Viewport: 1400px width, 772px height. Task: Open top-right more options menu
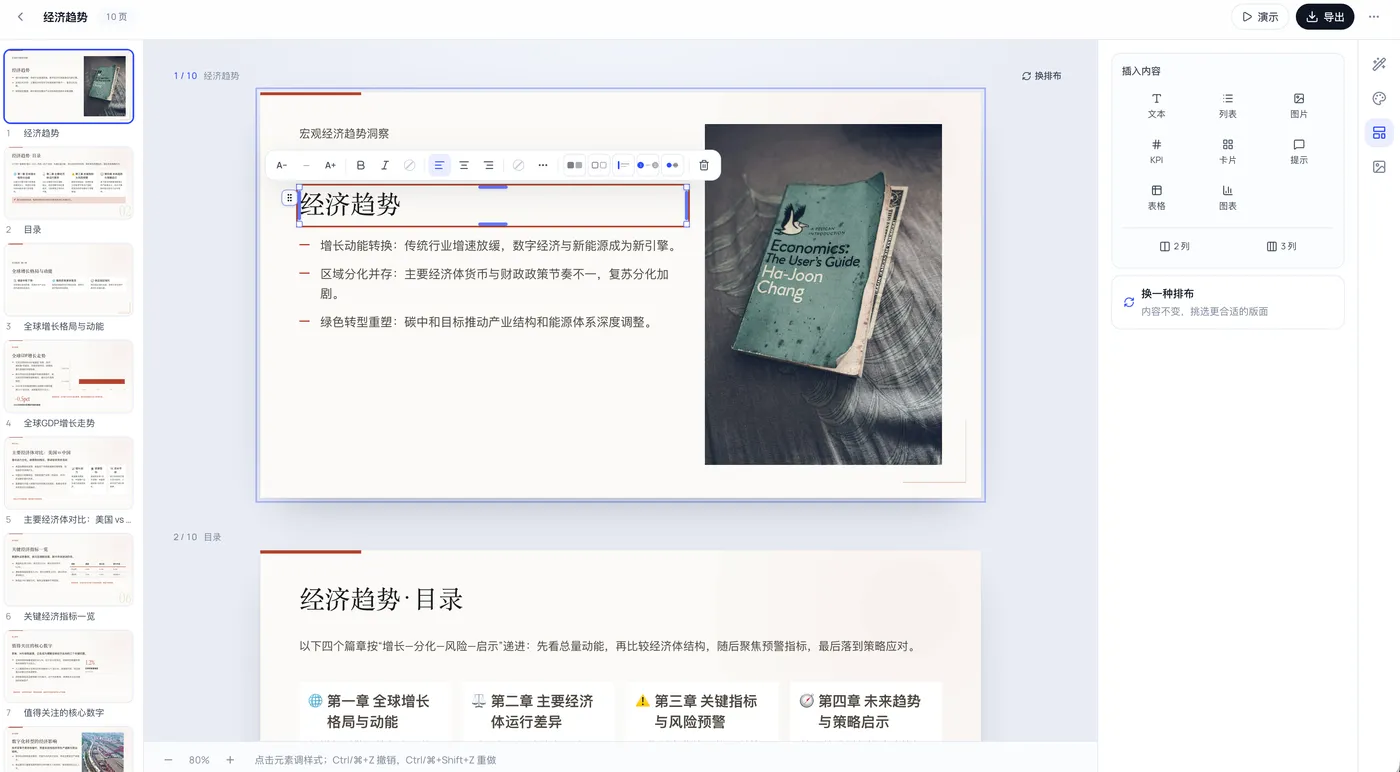point(1374,17)
